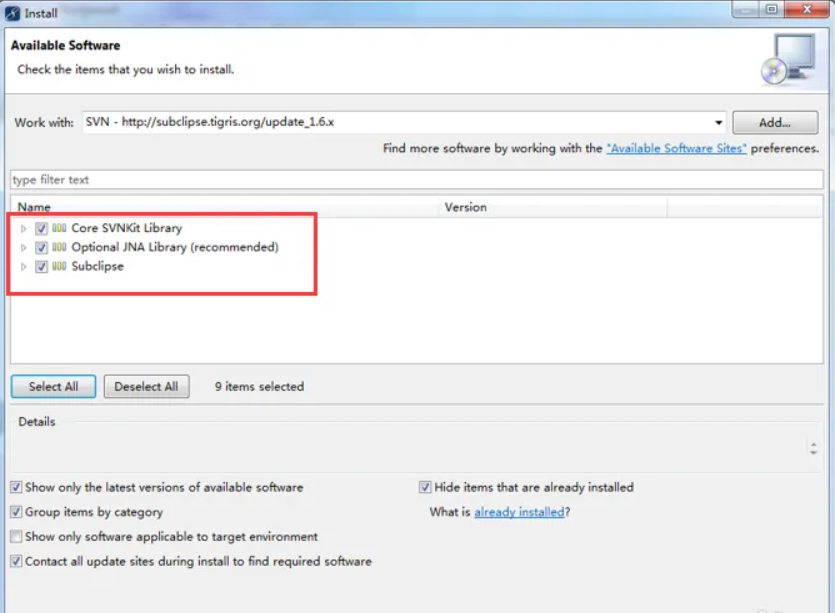Click the type filter text field
Viewport: 835px width, 613px height.
point(416,179)
